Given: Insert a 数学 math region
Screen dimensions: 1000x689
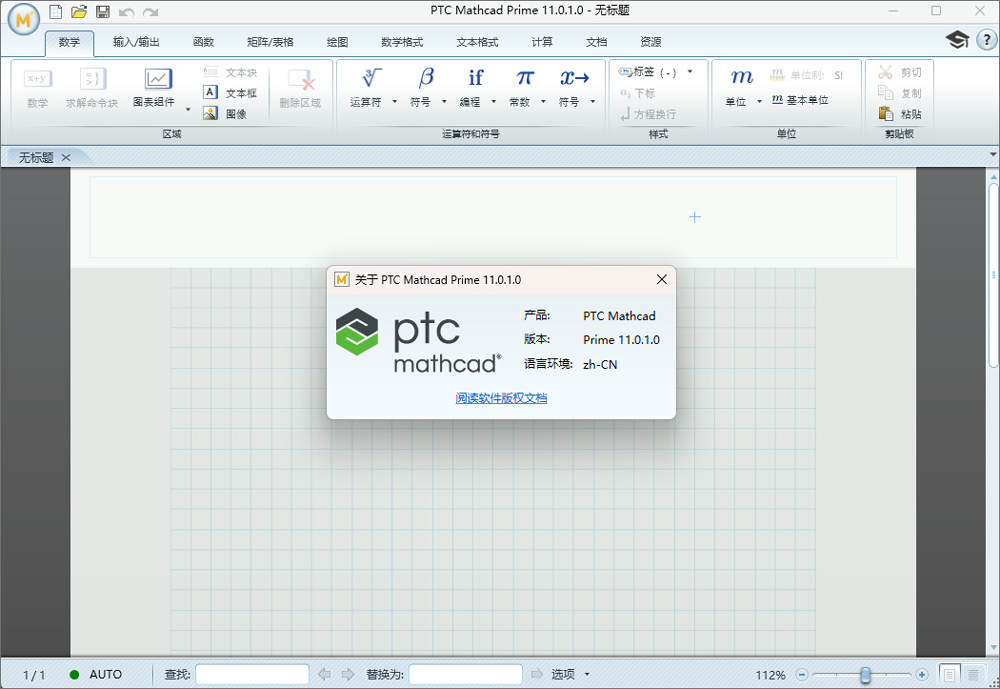Looking at the screenshot, I should [x=38, y=89].
